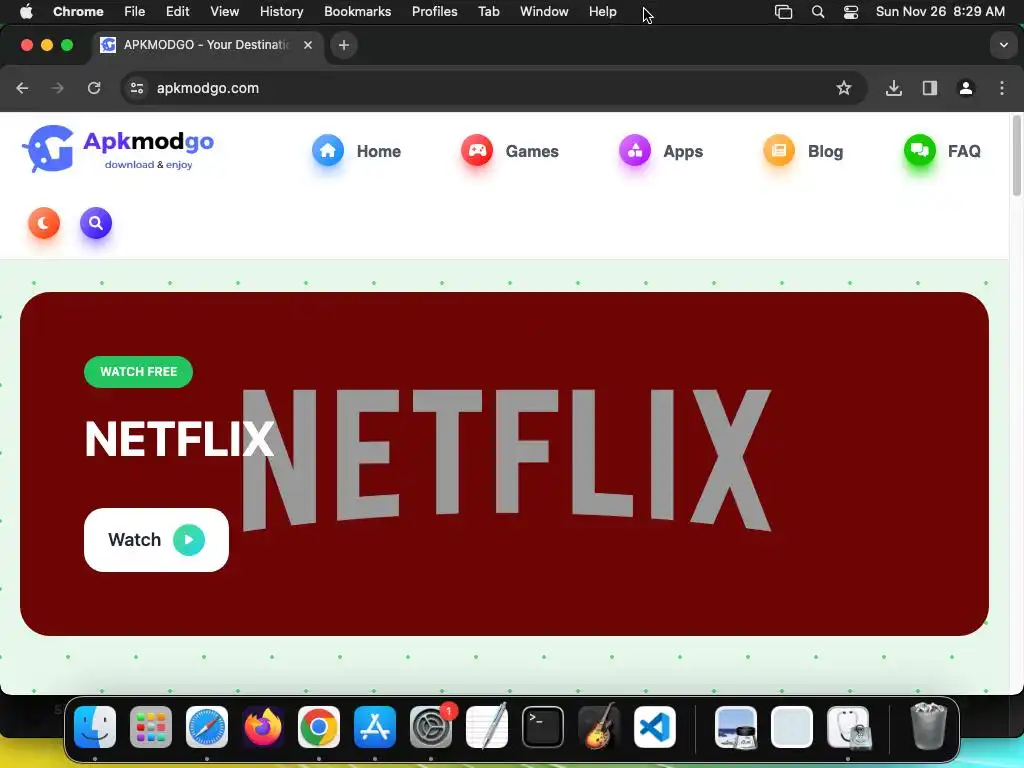Open Chrome three-dot menu

pos(1002,88)
